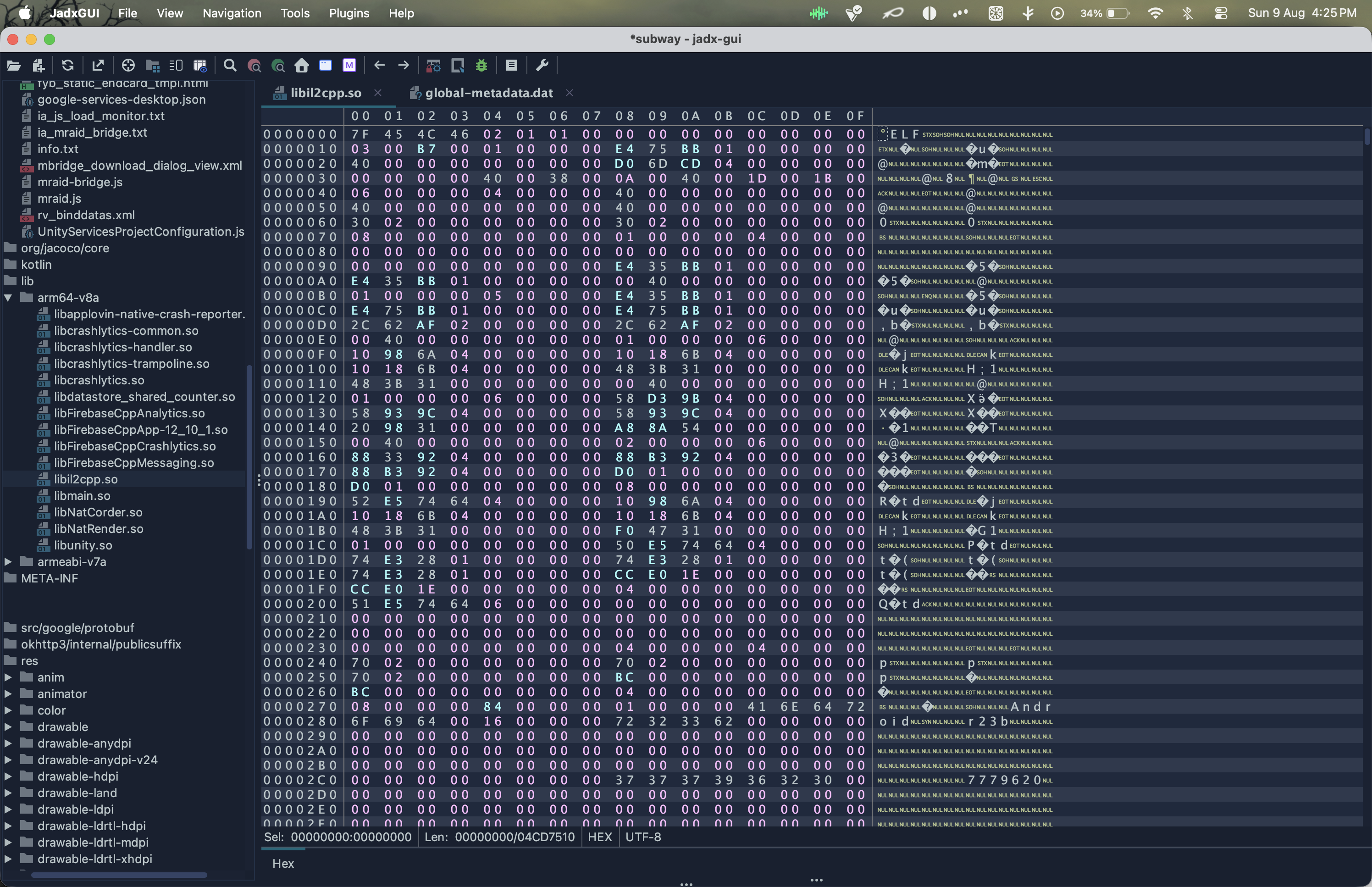The image size is (1372, 887).
Task: Close the global-metadata.dat tab
Action: click(x=570, y=93)
